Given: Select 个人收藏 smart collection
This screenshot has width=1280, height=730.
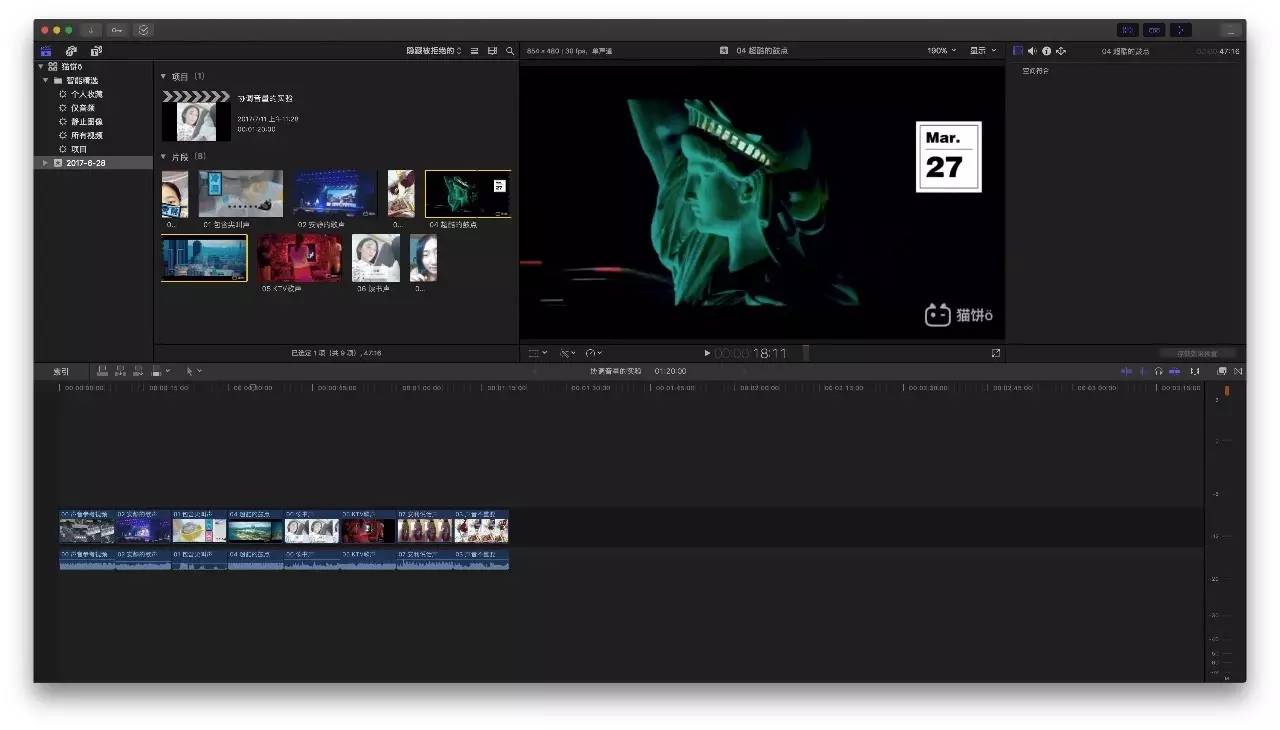Looking at the screenshot, I should (x=86, y=94).
